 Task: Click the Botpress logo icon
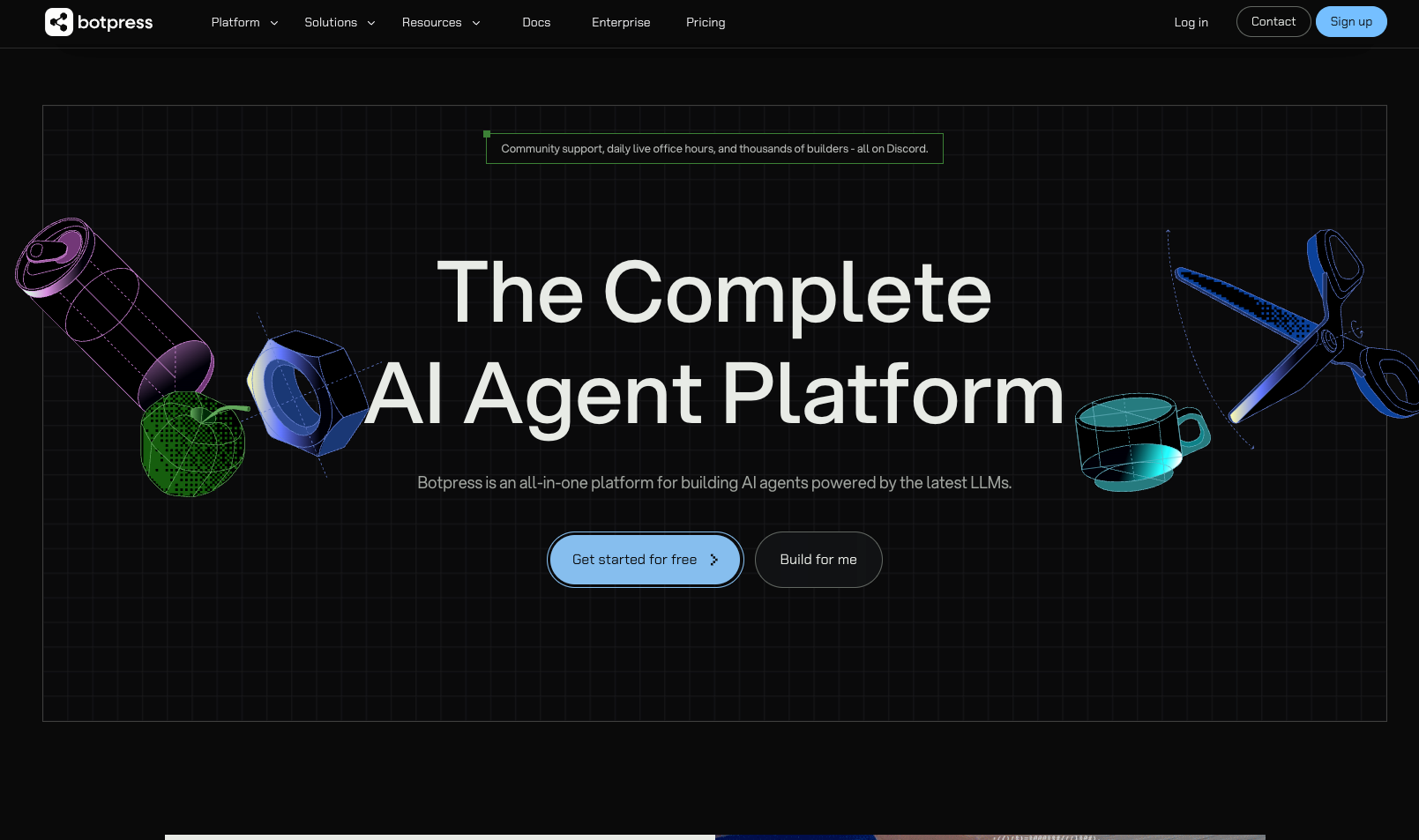(x=59, y=22)
